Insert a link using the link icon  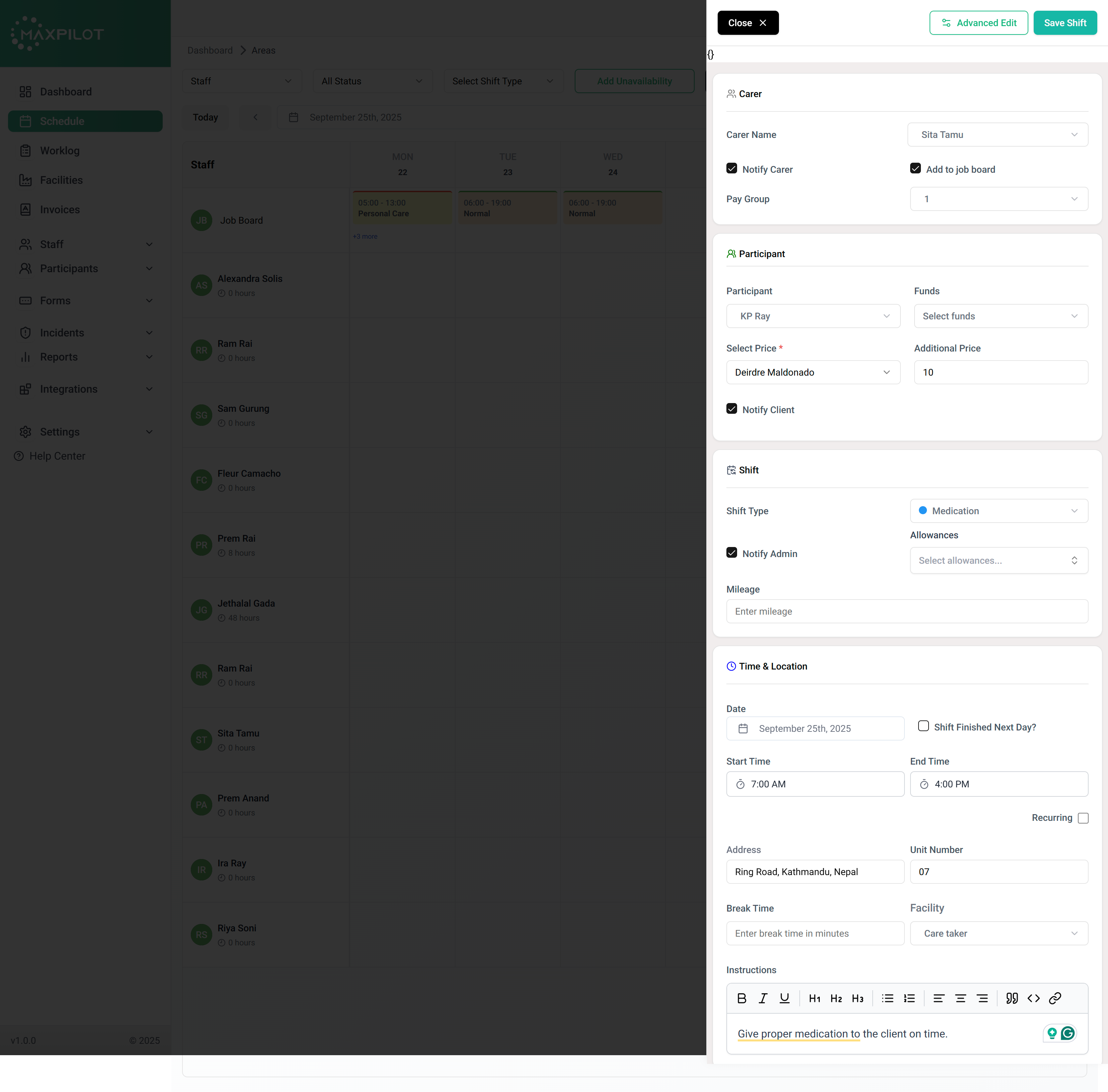[x=1055, y=999]
